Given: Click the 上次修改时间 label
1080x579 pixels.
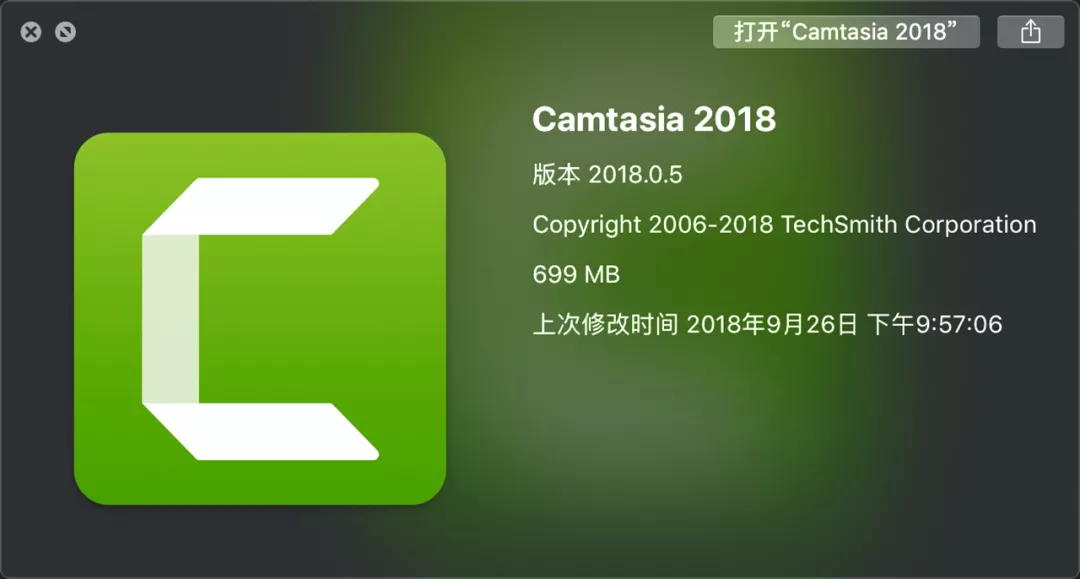Looking at the screenshot, I should (605, 324).
